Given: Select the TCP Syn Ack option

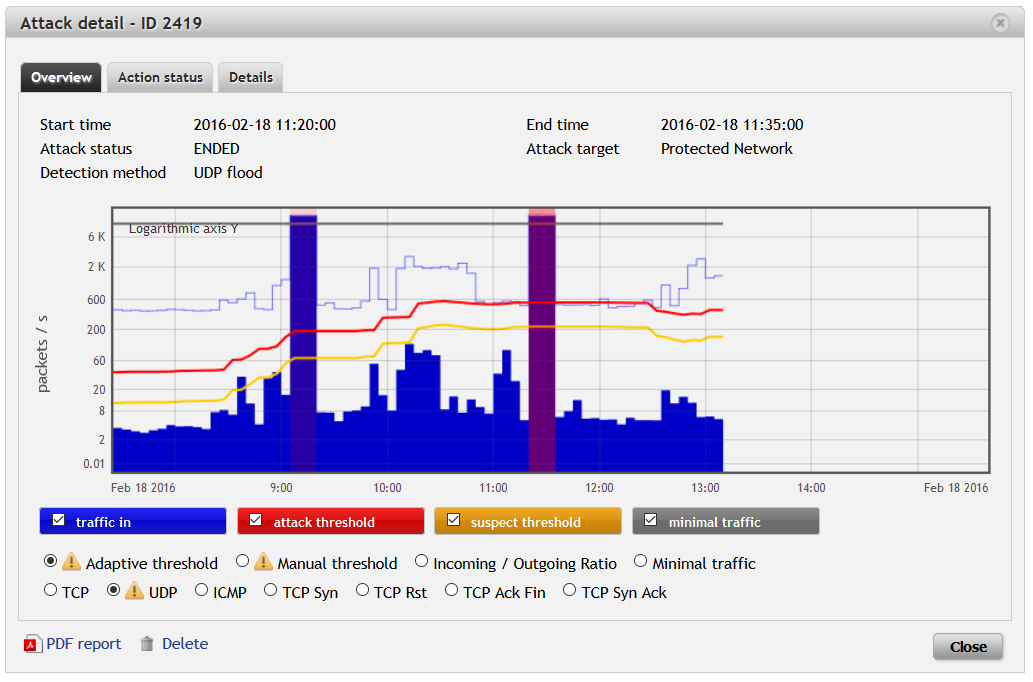Looking at the screenshot, I should point(568,590).
